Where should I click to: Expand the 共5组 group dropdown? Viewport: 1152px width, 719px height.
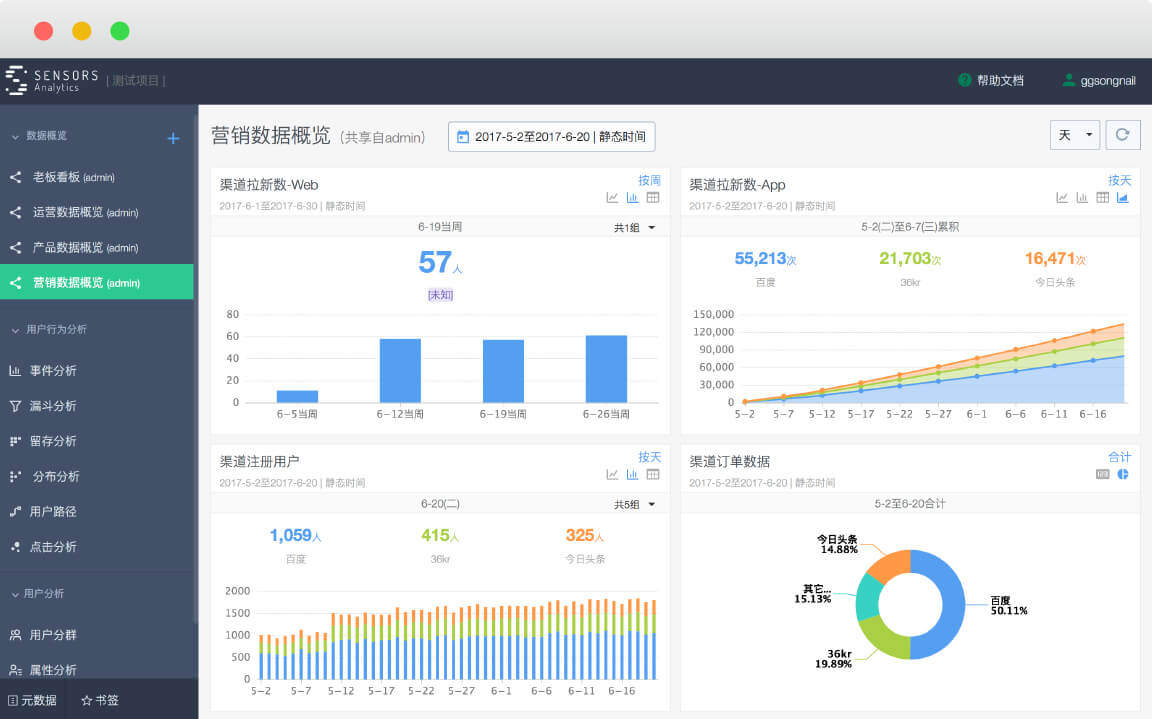coord(635,505)
